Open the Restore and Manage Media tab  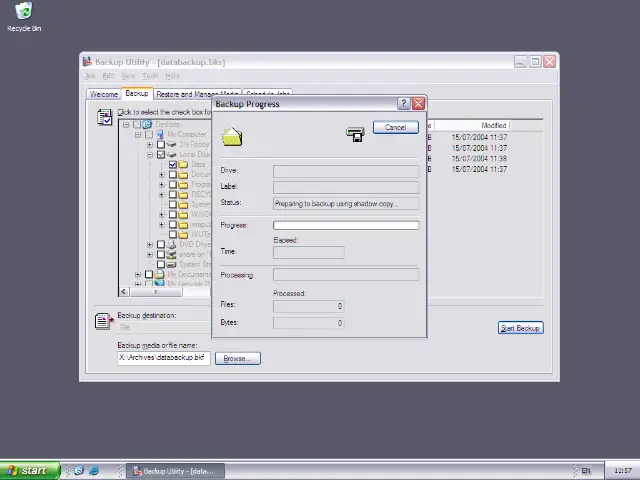pos(184,94)
